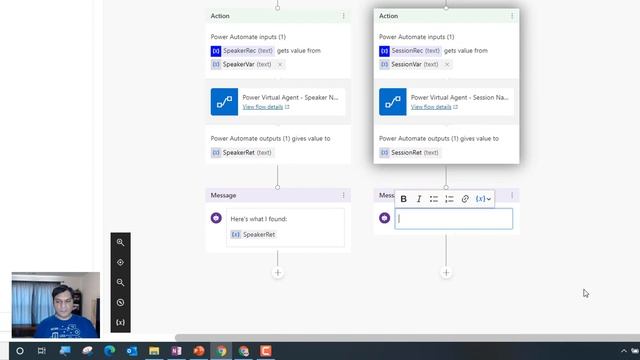Open OneNote from the taskbar
This screenshot has height=360, width=640.
click(176, 351)
